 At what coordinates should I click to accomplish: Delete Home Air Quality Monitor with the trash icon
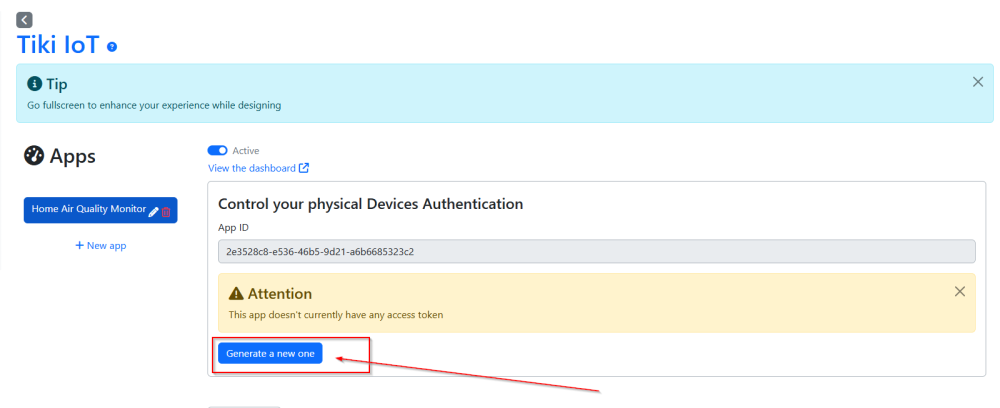click(166, 212)
